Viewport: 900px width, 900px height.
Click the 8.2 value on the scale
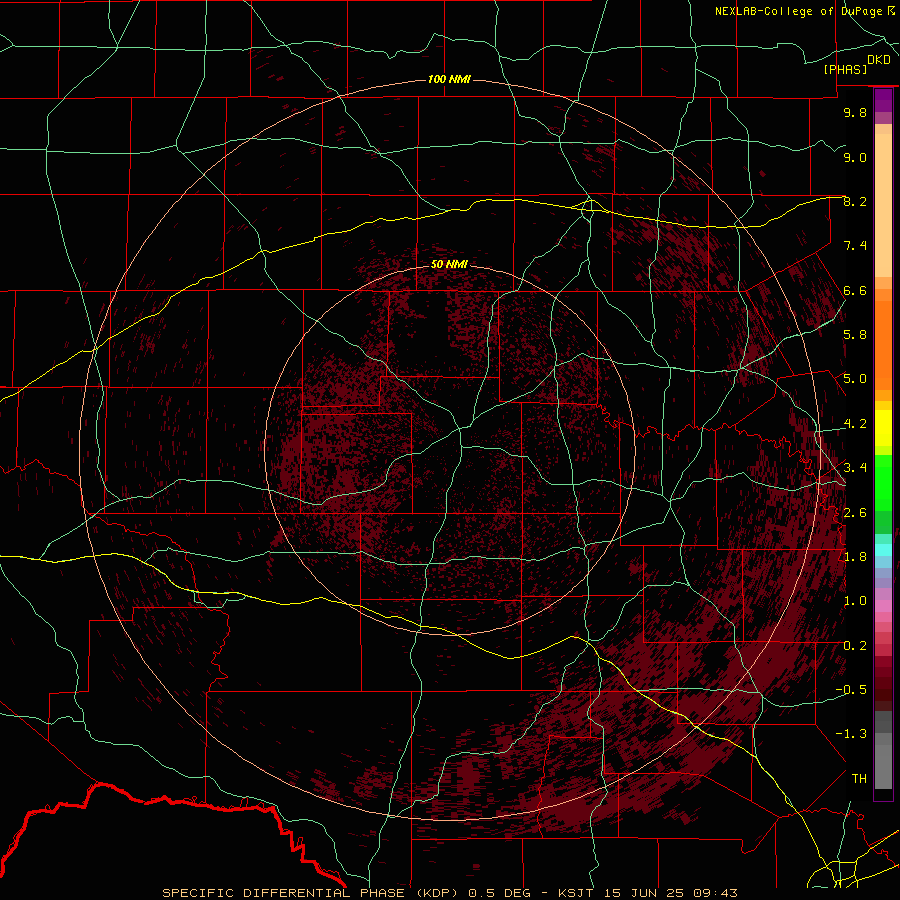click(855, 201)
